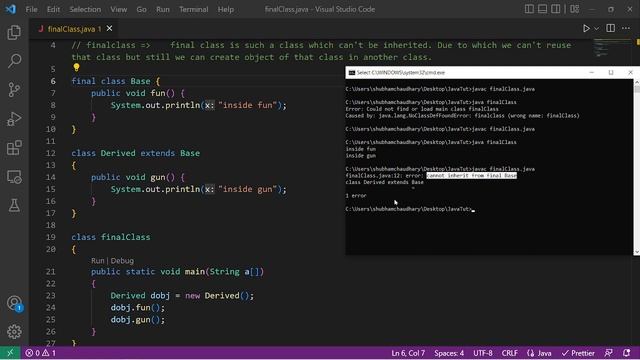Show errors and warnings in status bar
This screenshot has height=360, width=640.
tap(40, 353)
